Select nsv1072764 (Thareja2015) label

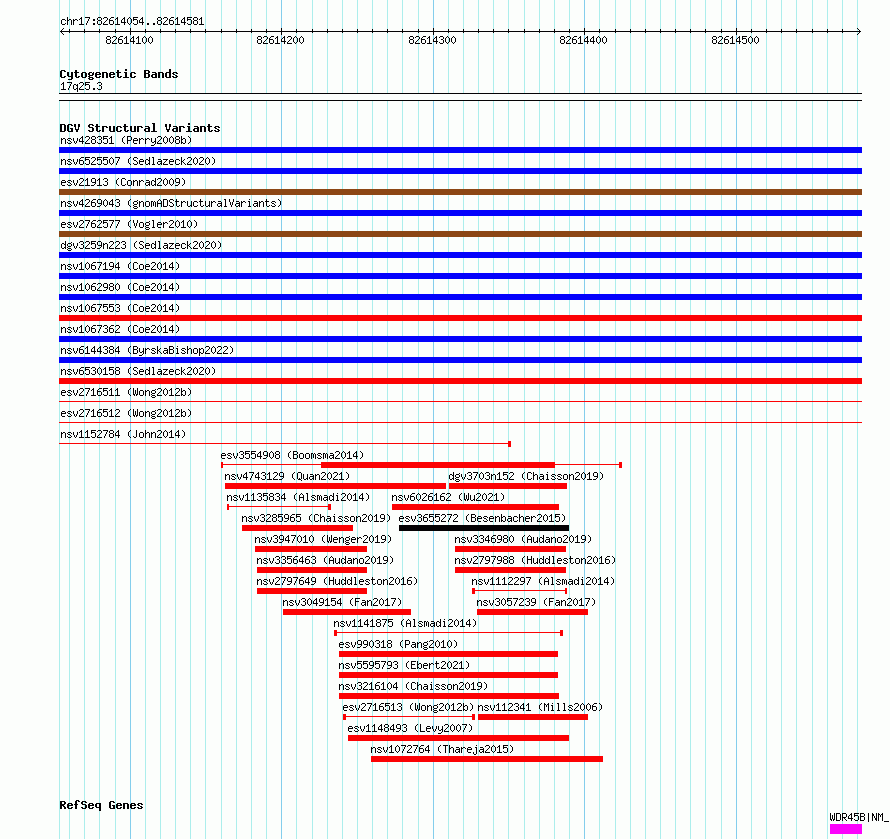(442, 749)
